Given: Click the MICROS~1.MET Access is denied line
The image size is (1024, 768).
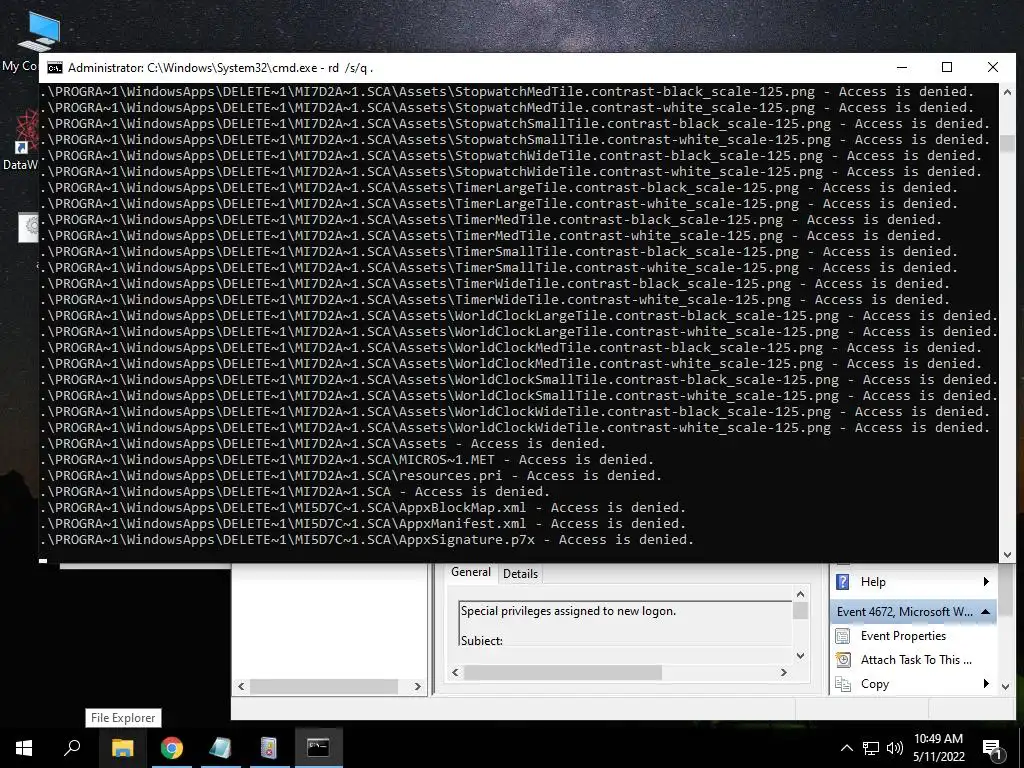Looking at the screenshot, I should (347, 459).
